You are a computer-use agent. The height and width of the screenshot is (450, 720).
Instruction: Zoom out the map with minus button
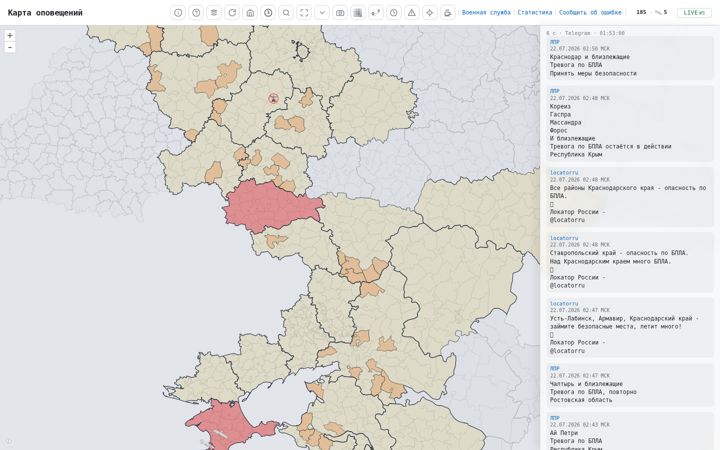click(x=10, y=47)
